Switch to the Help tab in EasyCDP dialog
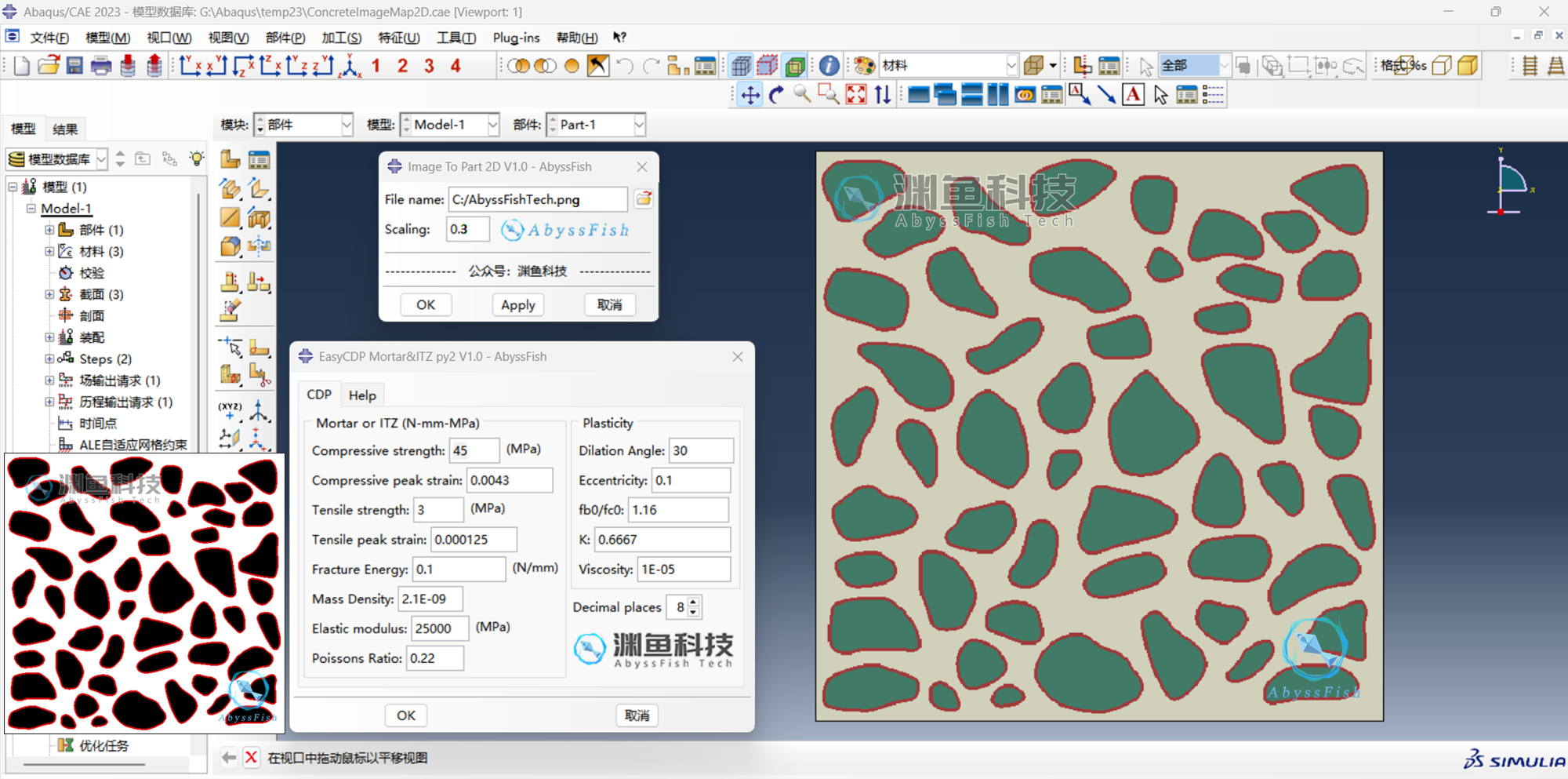Viewport: 1568px width, 779px height. 362,395
